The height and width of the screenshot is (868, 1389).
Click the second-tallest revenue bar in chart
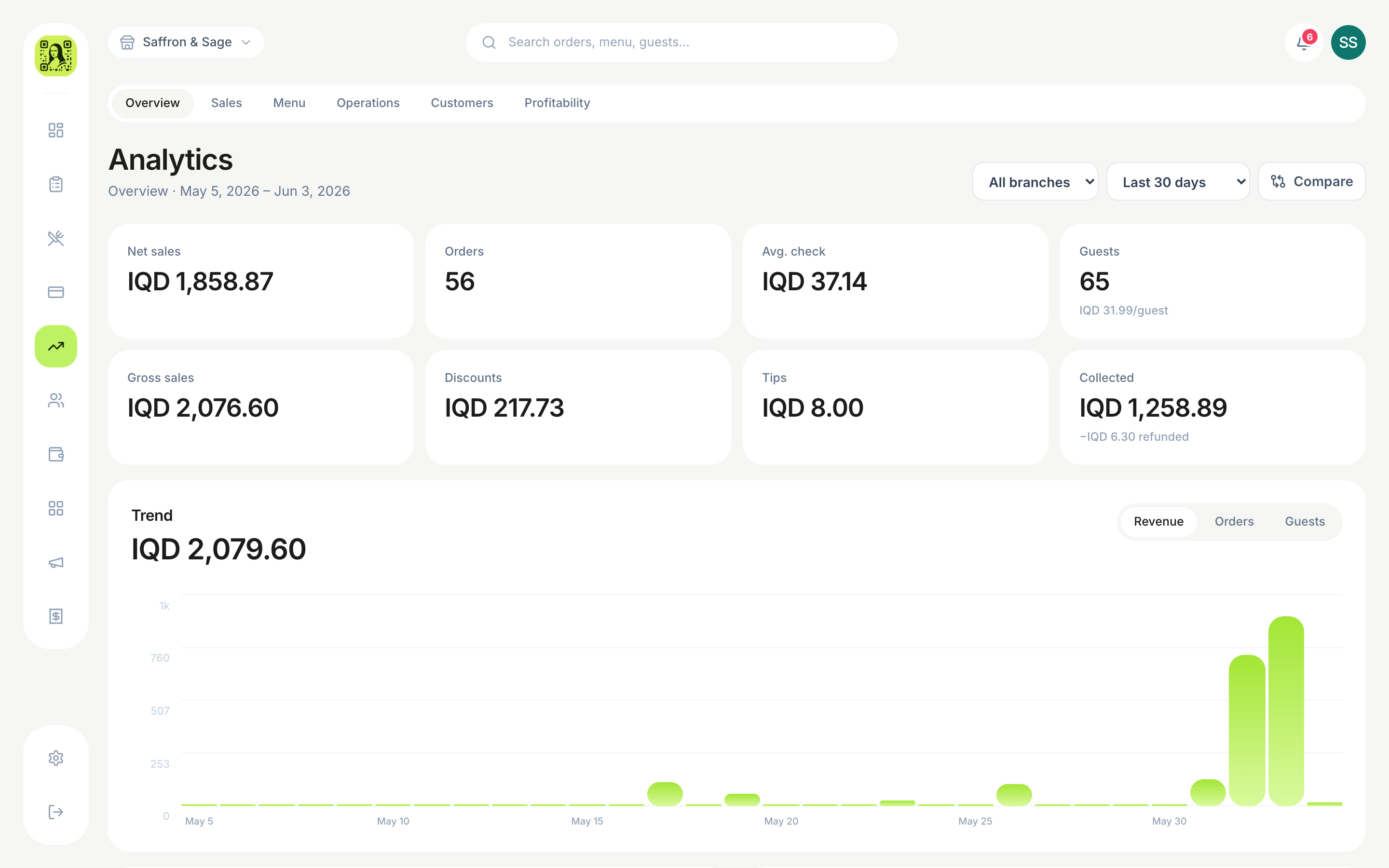(1247, 730)
